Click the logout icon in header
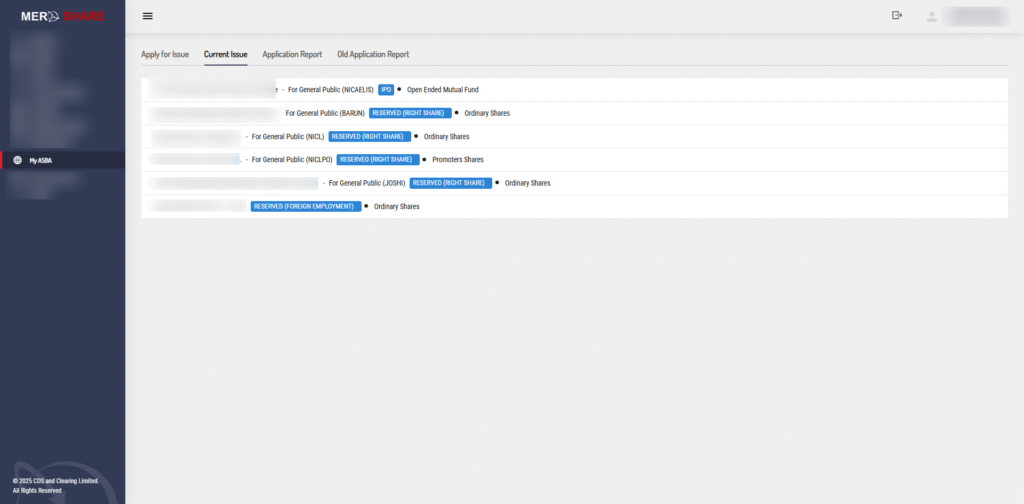Image resolution: width=1024 pixels, height=504 pixels. click(897, 16)
